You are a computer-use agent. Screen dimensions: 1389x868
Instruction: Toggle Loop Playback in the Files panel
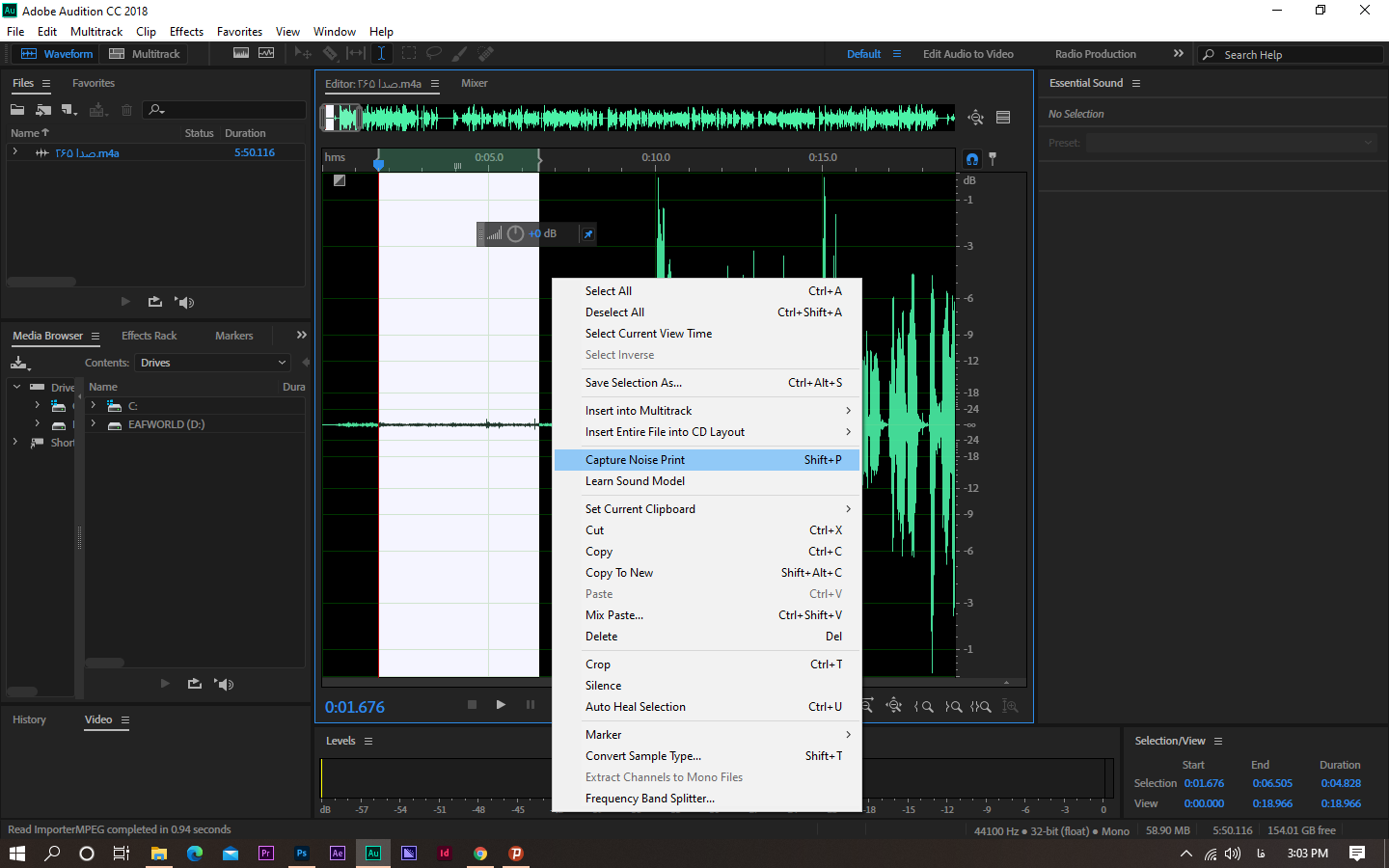pos(154,302)
